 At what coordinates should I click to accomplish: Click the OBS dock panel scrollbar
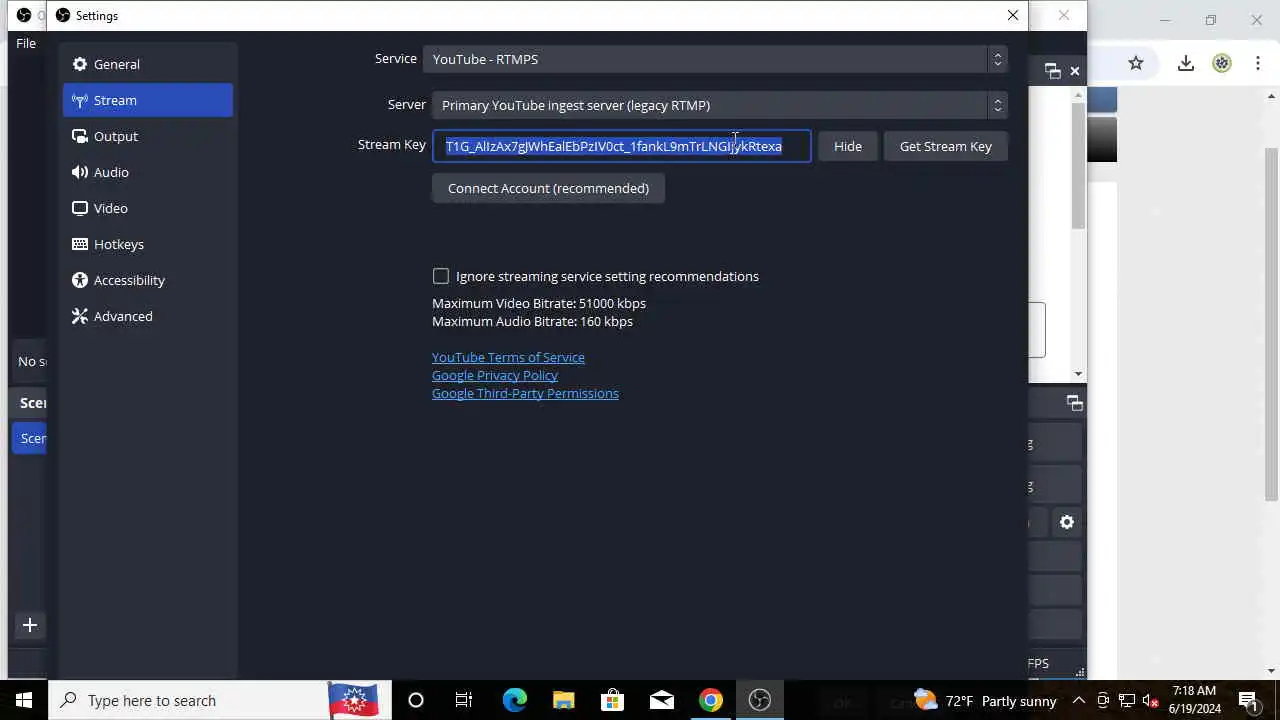[x=1078, y=166]
